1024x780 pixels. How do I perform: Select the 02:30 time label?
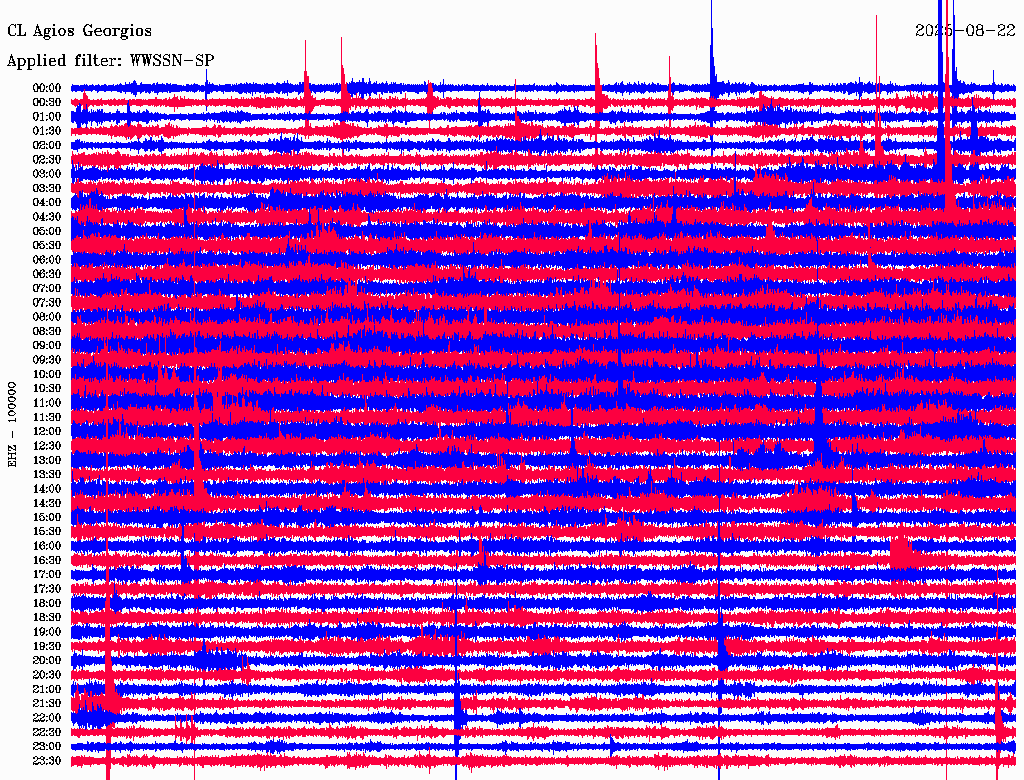point(47,159)
